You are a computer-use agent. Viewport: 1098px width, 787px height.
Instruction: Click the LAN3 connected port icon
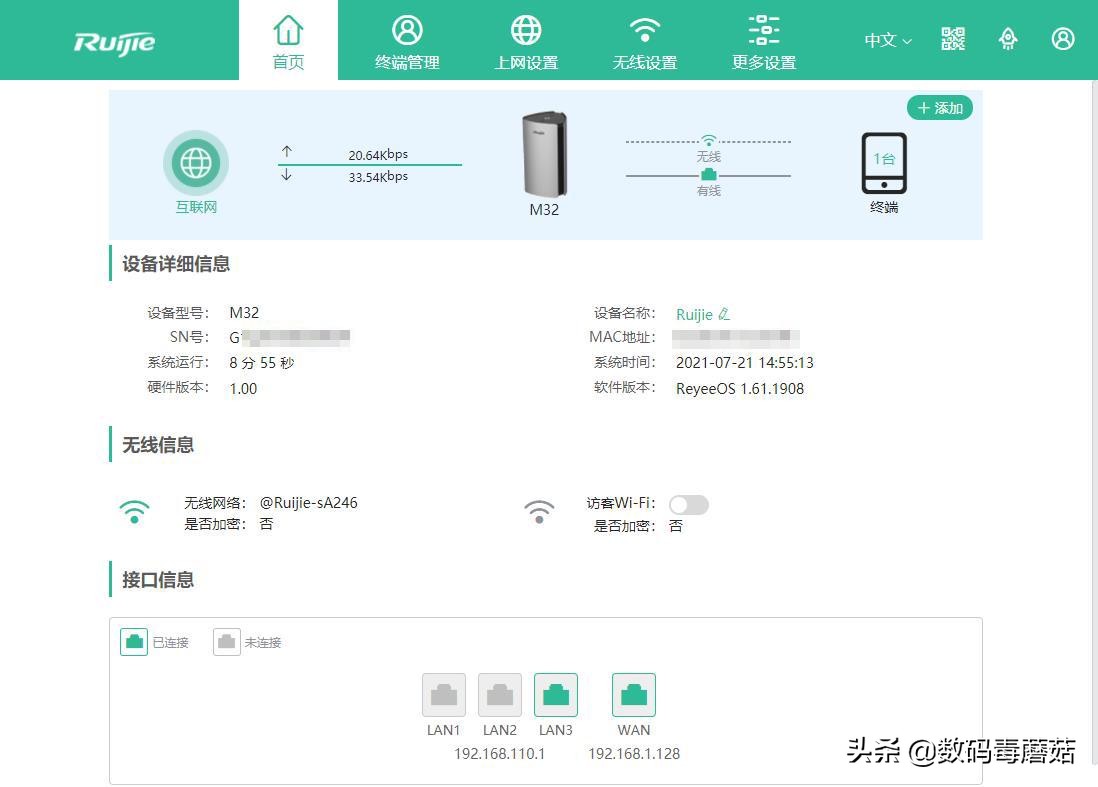click(556, 693)
